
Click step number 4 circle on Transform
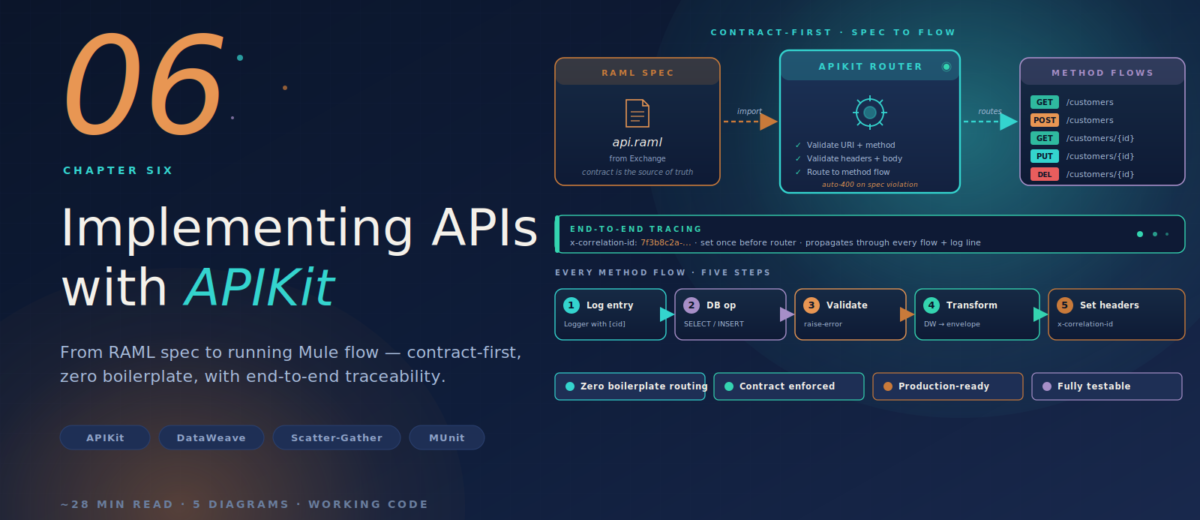pyautogui.click(x=932, y=305)
